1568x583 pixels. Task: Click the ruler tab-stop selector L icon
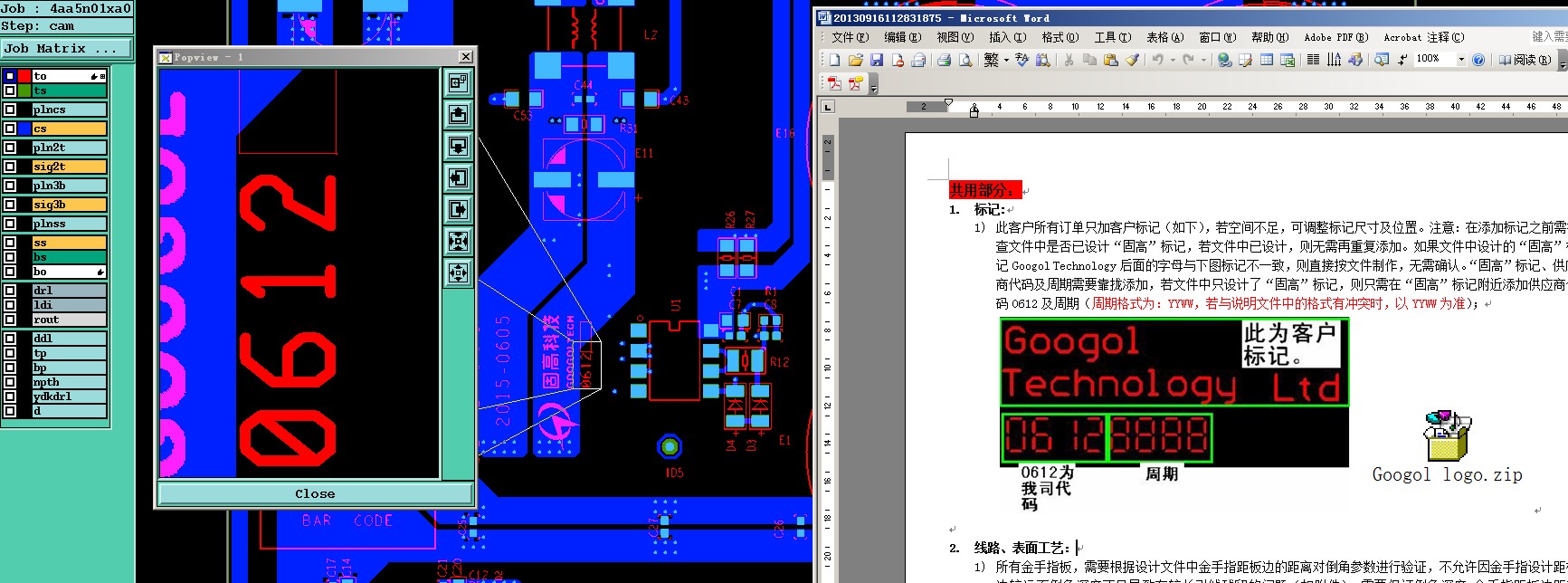point(828,107)
